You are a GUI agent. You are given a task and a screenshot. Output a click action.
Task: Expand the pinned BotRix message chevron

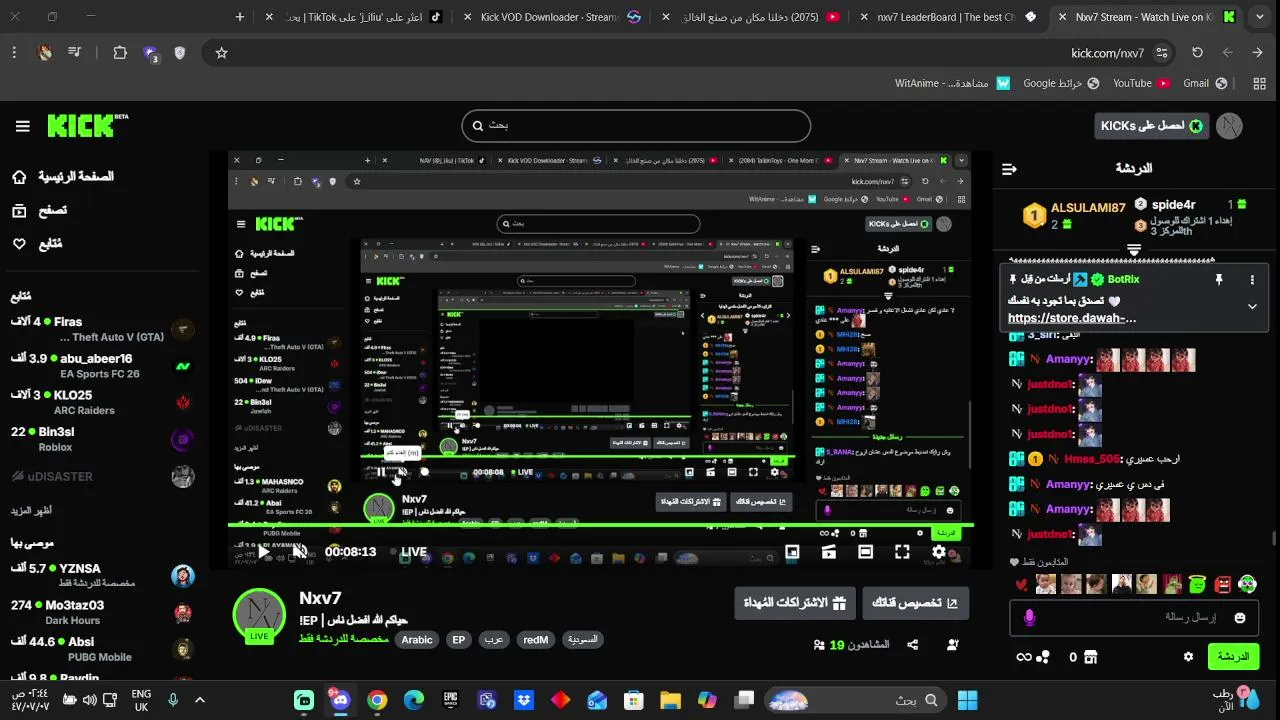[x=1252, y=306]
